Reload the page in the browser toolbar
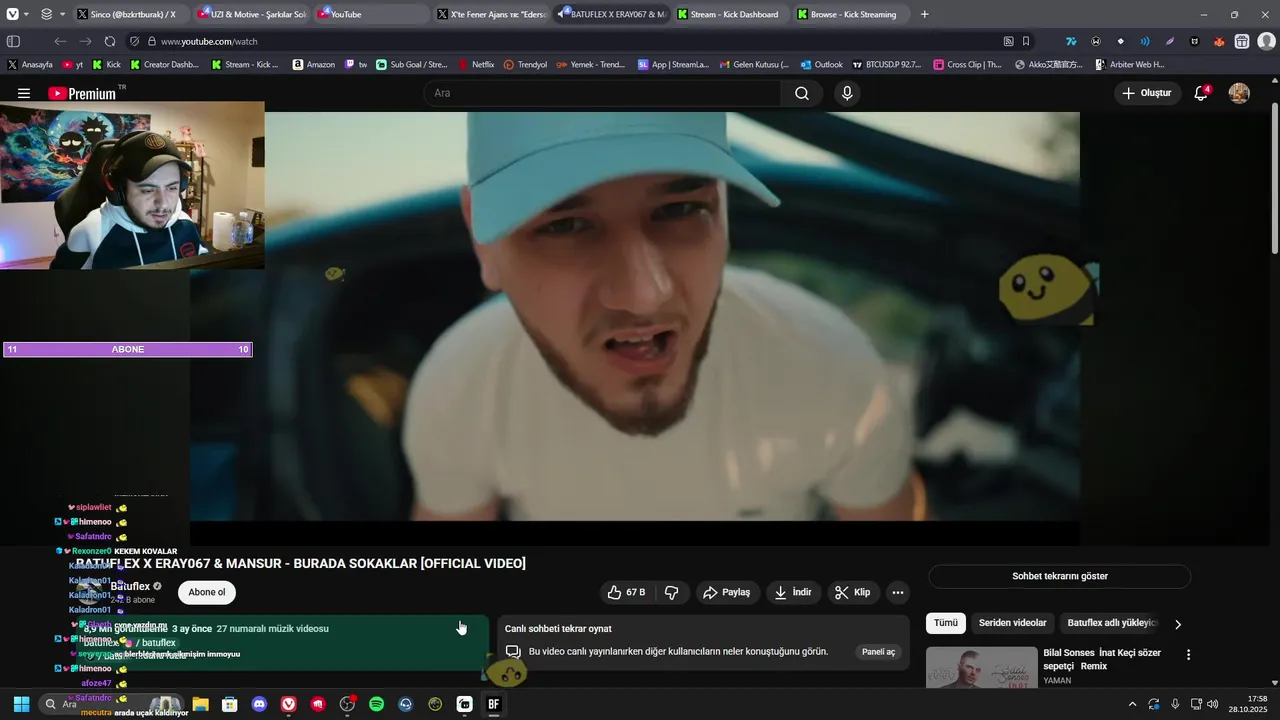 coord(110,41)
